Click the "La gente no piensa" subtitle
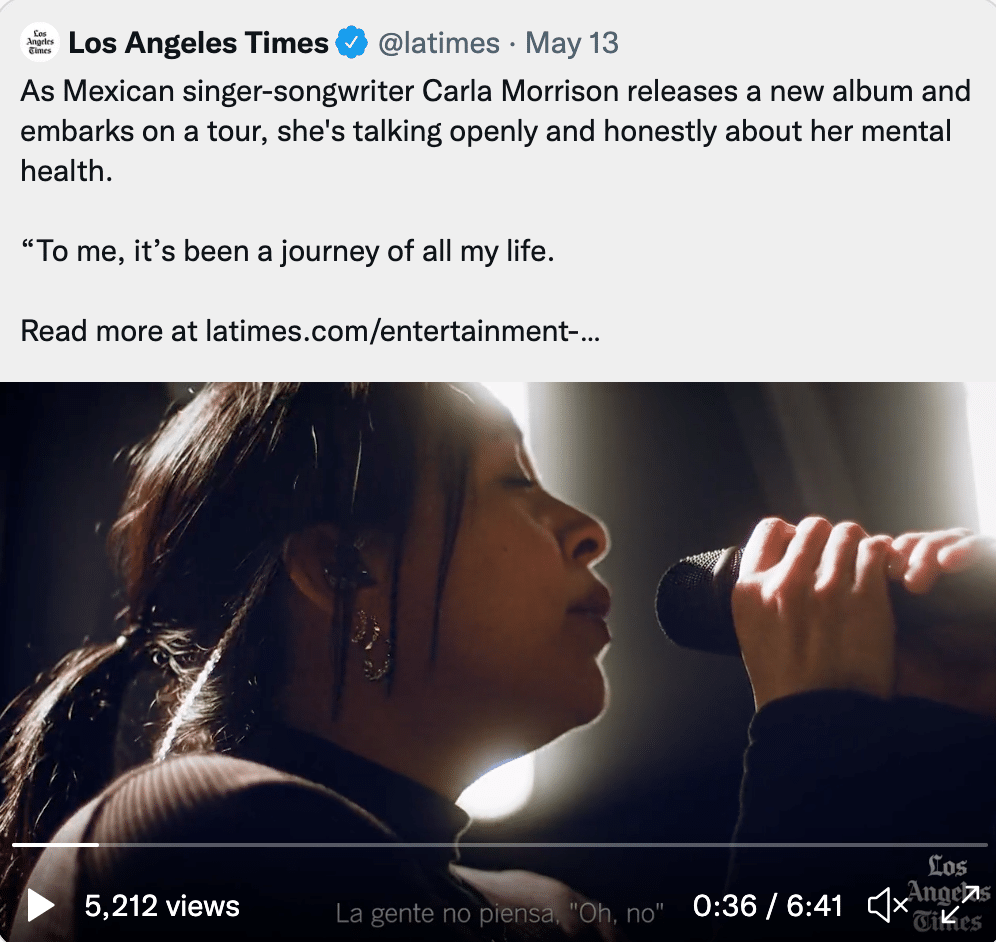 (500, 913)
